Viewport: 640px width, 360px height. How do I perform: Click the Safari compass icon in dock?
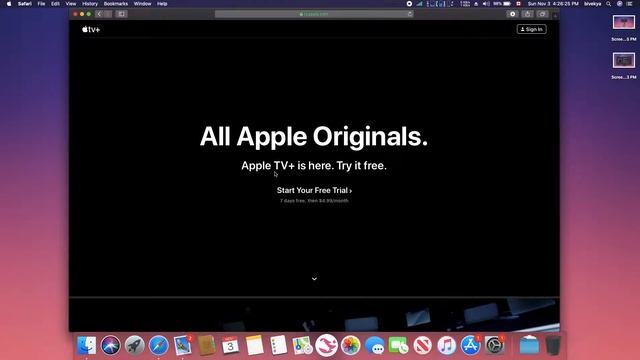[159, 345]
